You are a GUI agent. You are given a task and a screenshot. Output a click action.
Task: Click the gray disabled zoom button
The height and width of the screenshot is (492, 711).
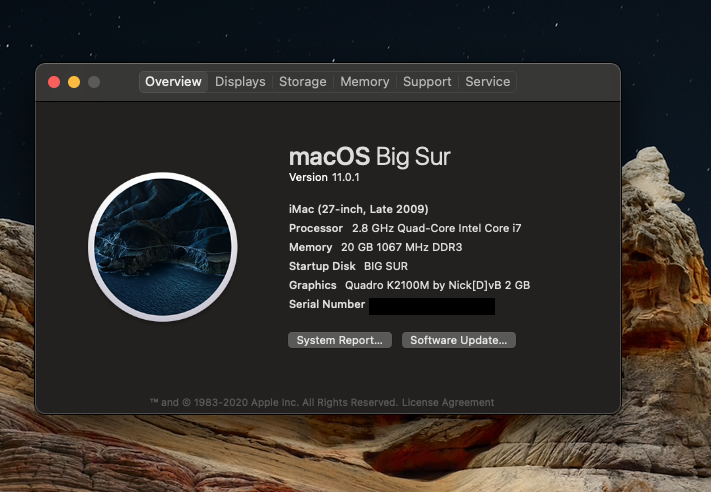[94, 82]
